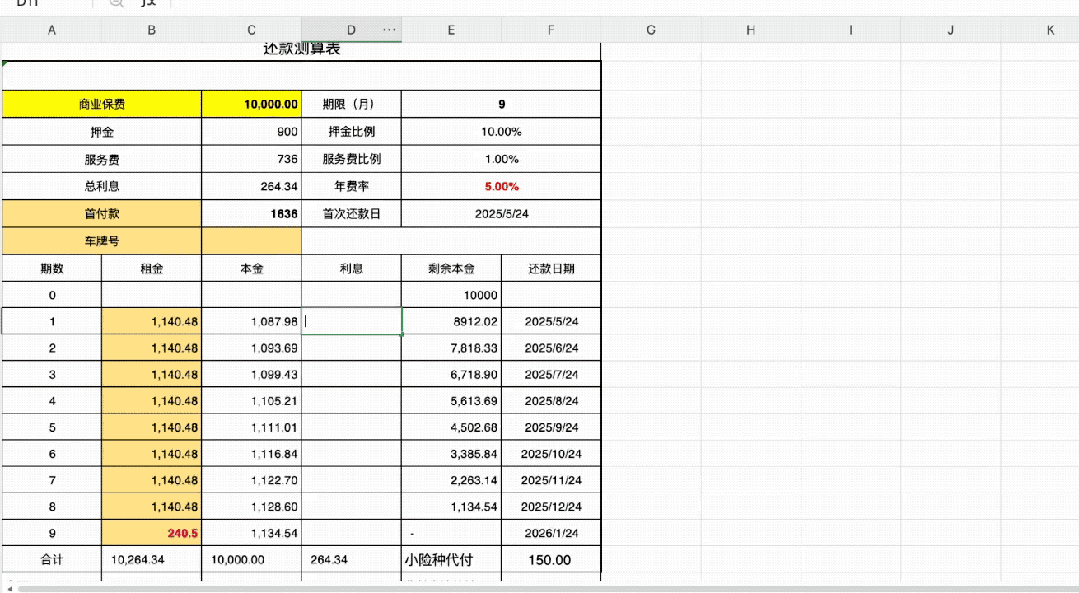Click the 首次还款日 cell 2025/5/24
This screenshot has width=1079, height=593.
coord(501,214)
